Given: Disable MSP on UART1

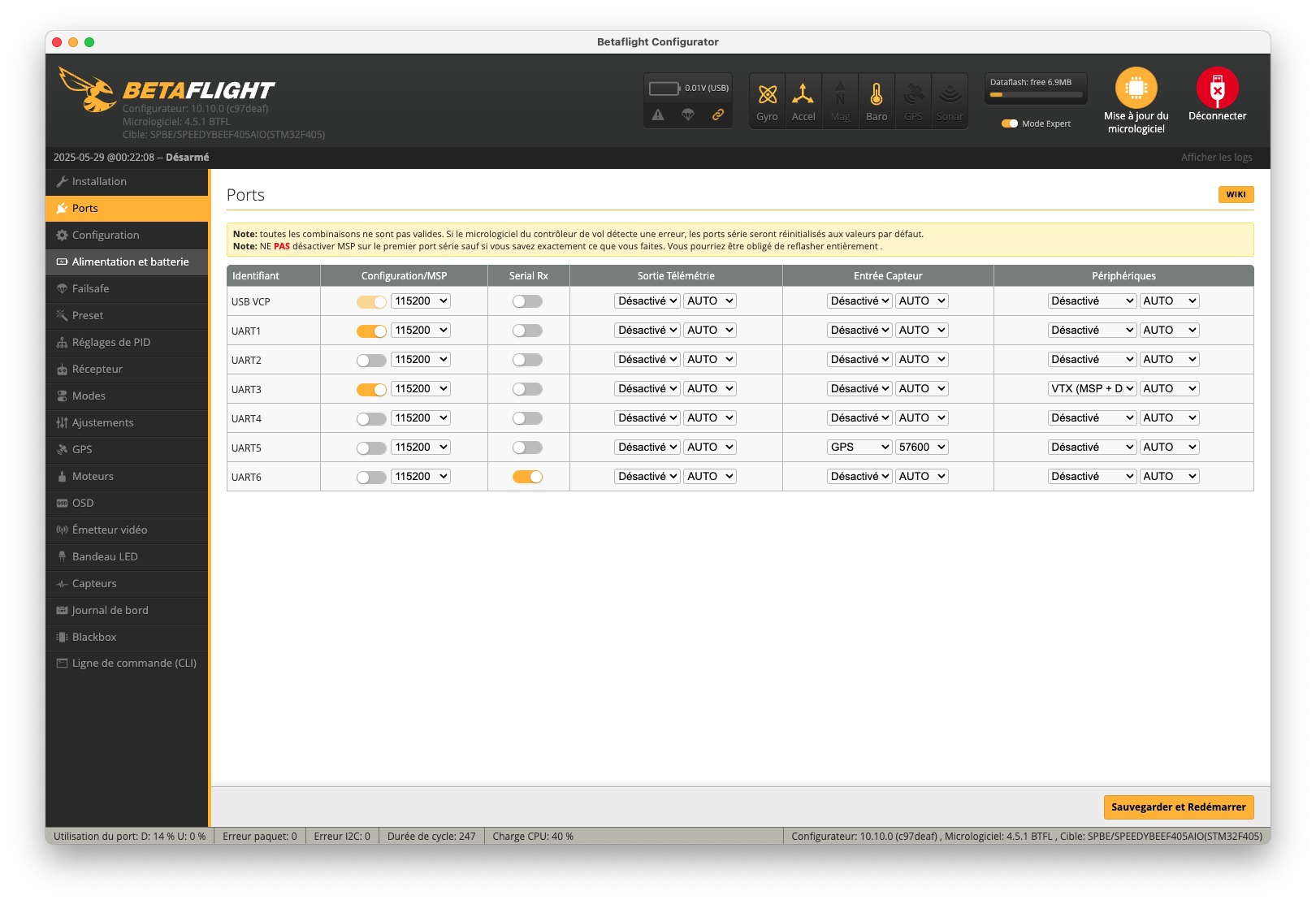Looking at the screenshot, I should click(371, 331).
